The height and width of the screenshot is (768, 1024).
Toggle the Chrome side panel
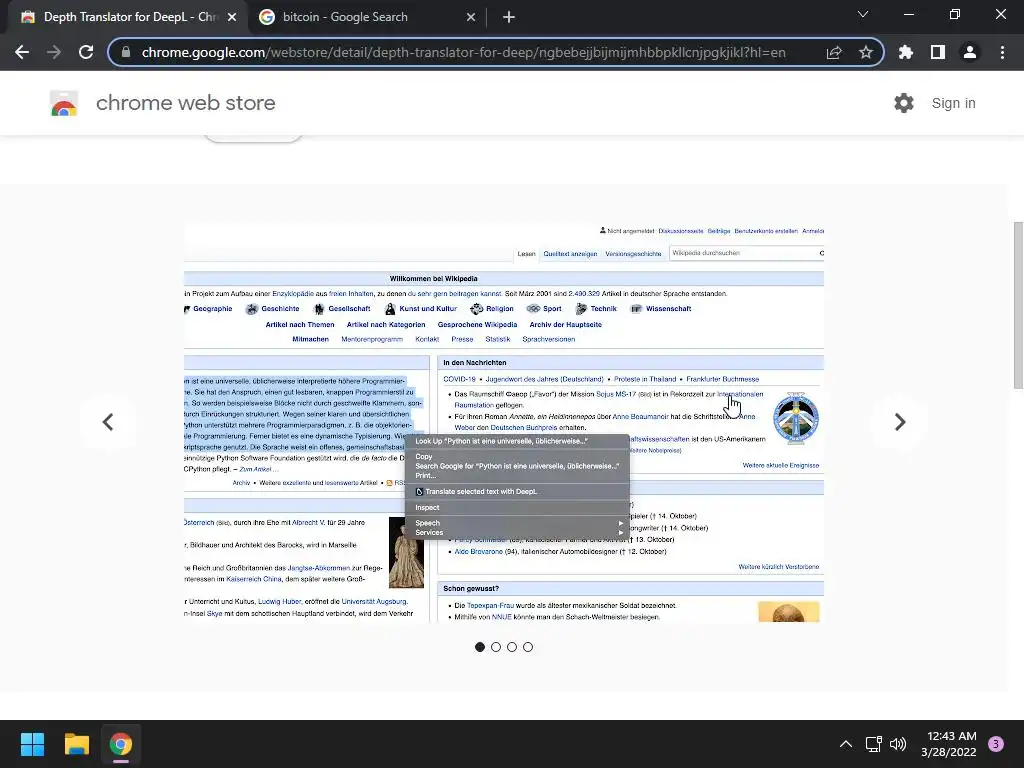coord(938,52)
